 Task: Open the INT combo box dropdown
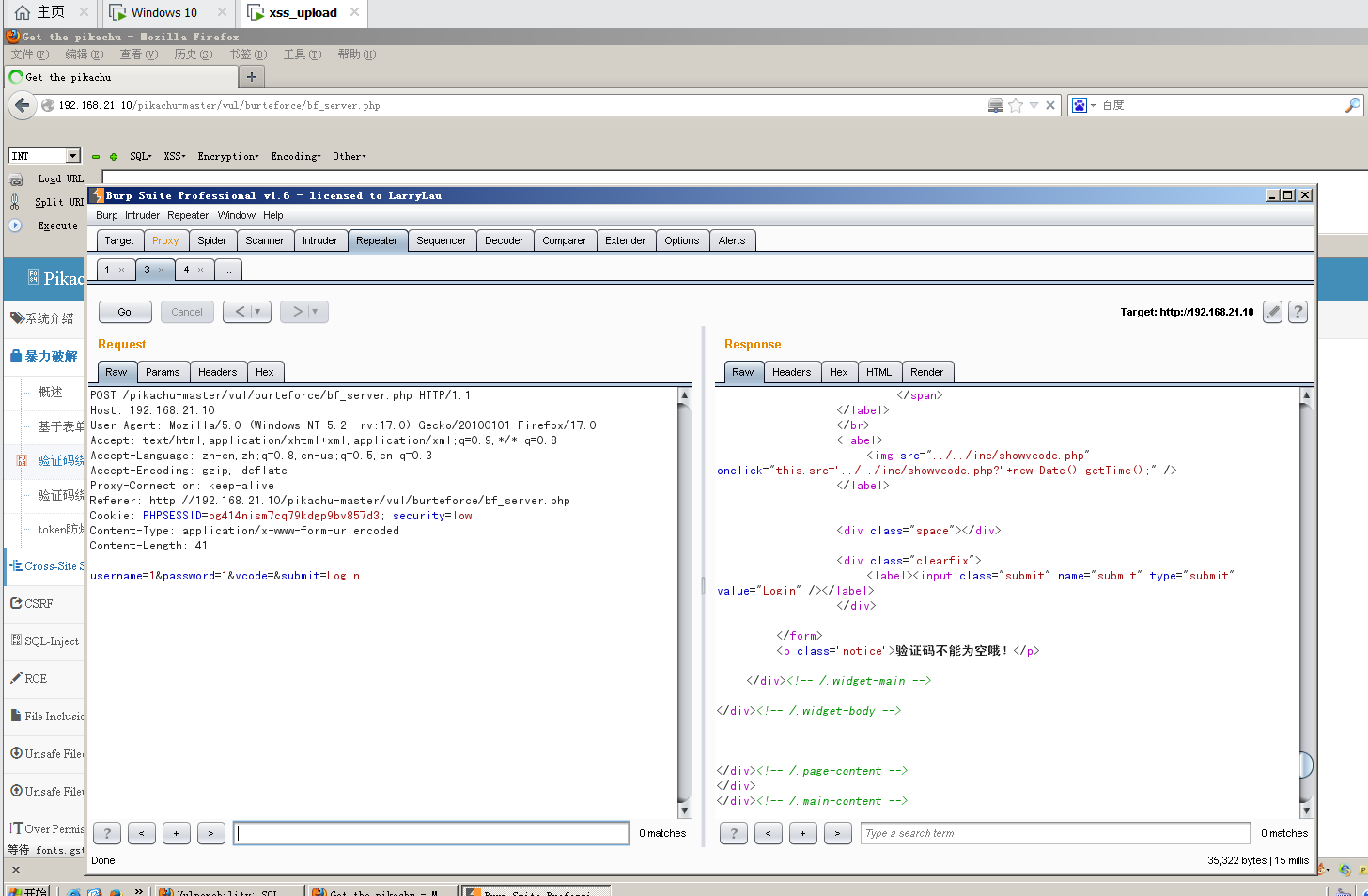72,156
